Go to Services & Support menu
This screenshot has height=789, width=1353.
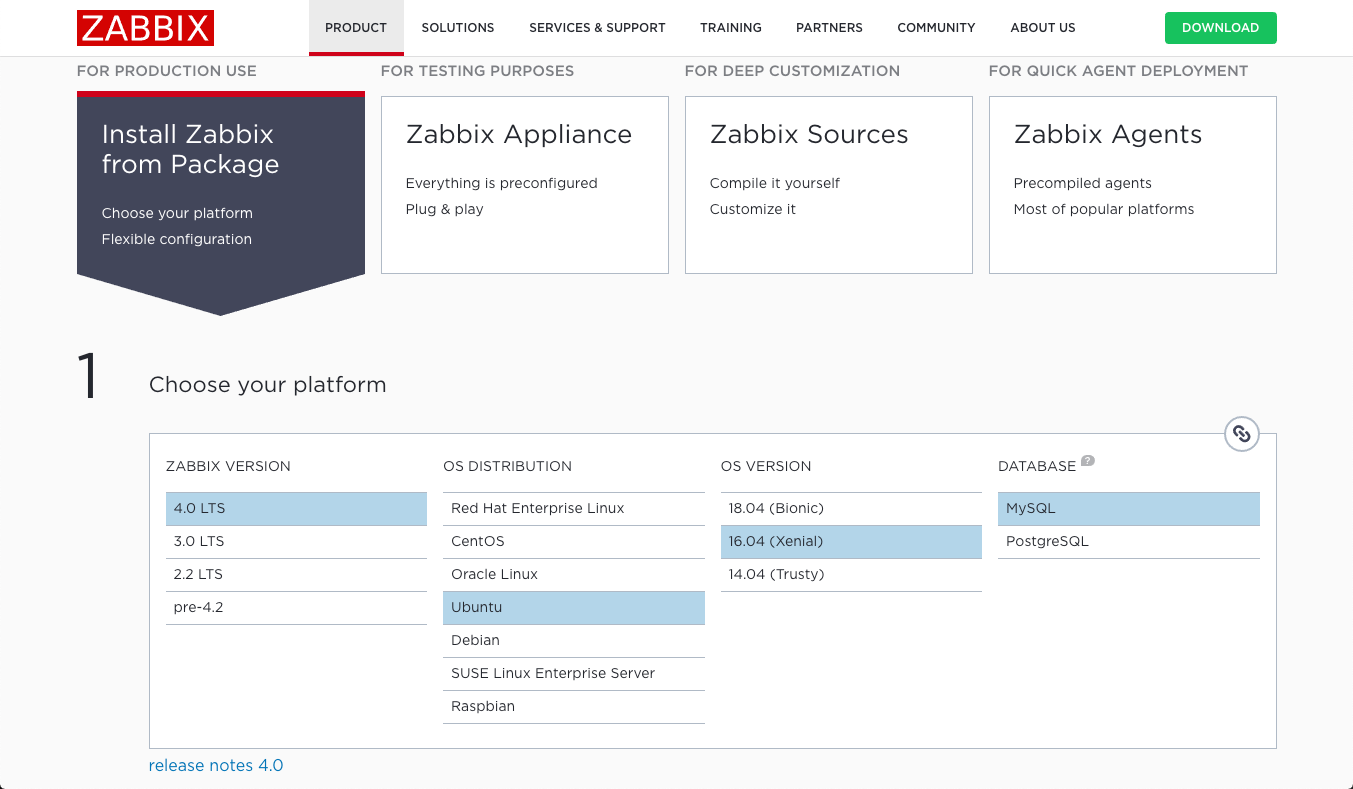[597, 28]
